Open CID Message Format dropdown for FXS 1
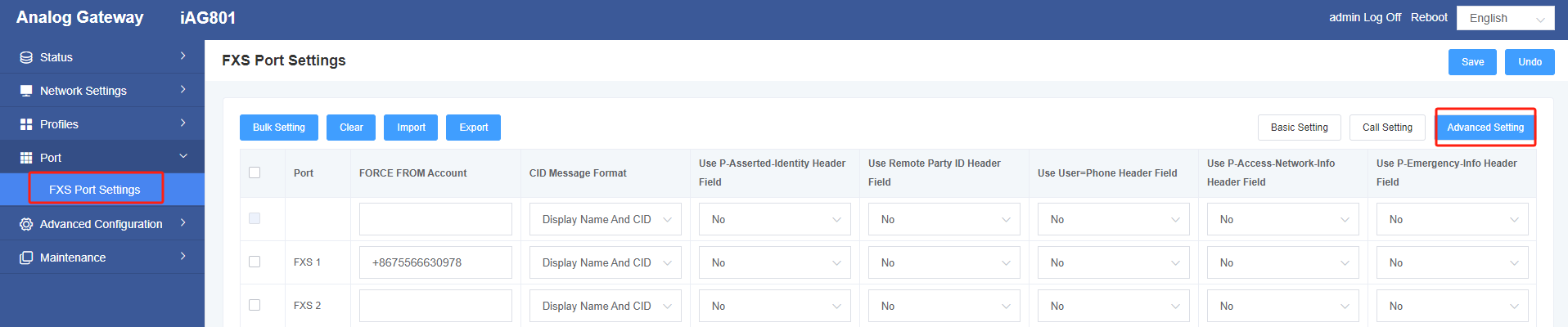 (605, 262)
